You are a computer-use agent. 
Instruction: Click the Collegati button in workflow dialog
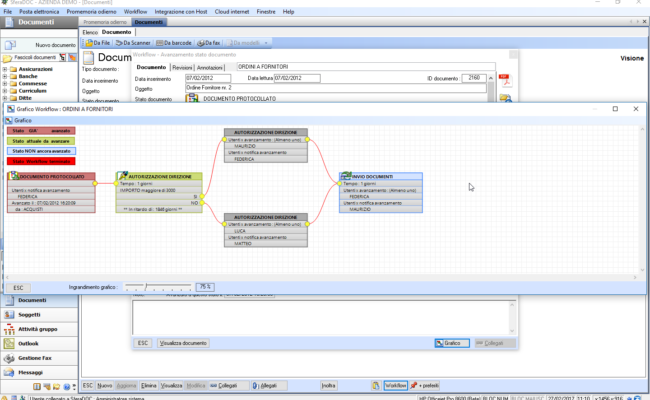click(495, 343)
